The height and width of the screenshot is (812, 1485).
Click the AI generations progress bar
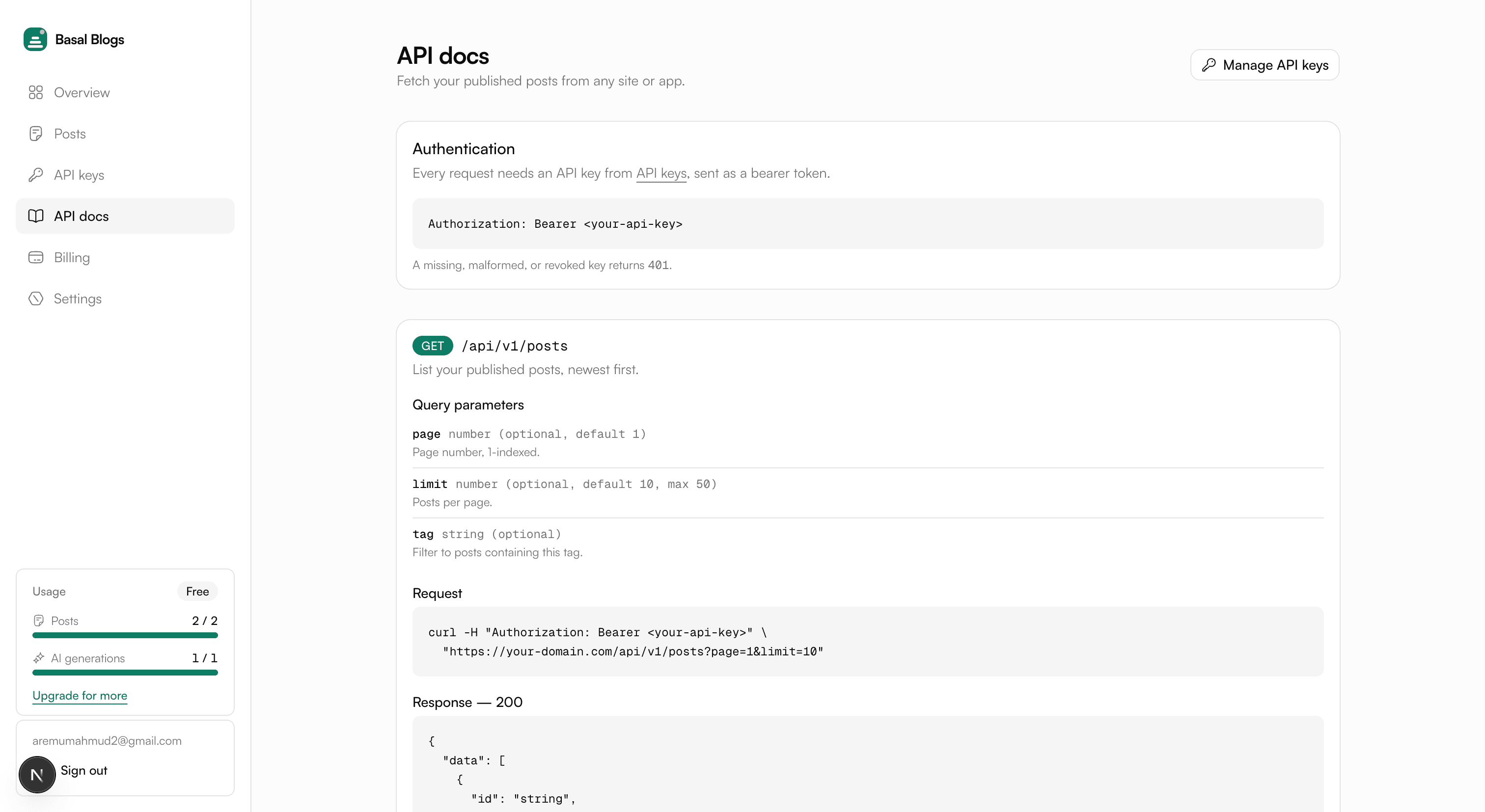click(x=125, y=673)
